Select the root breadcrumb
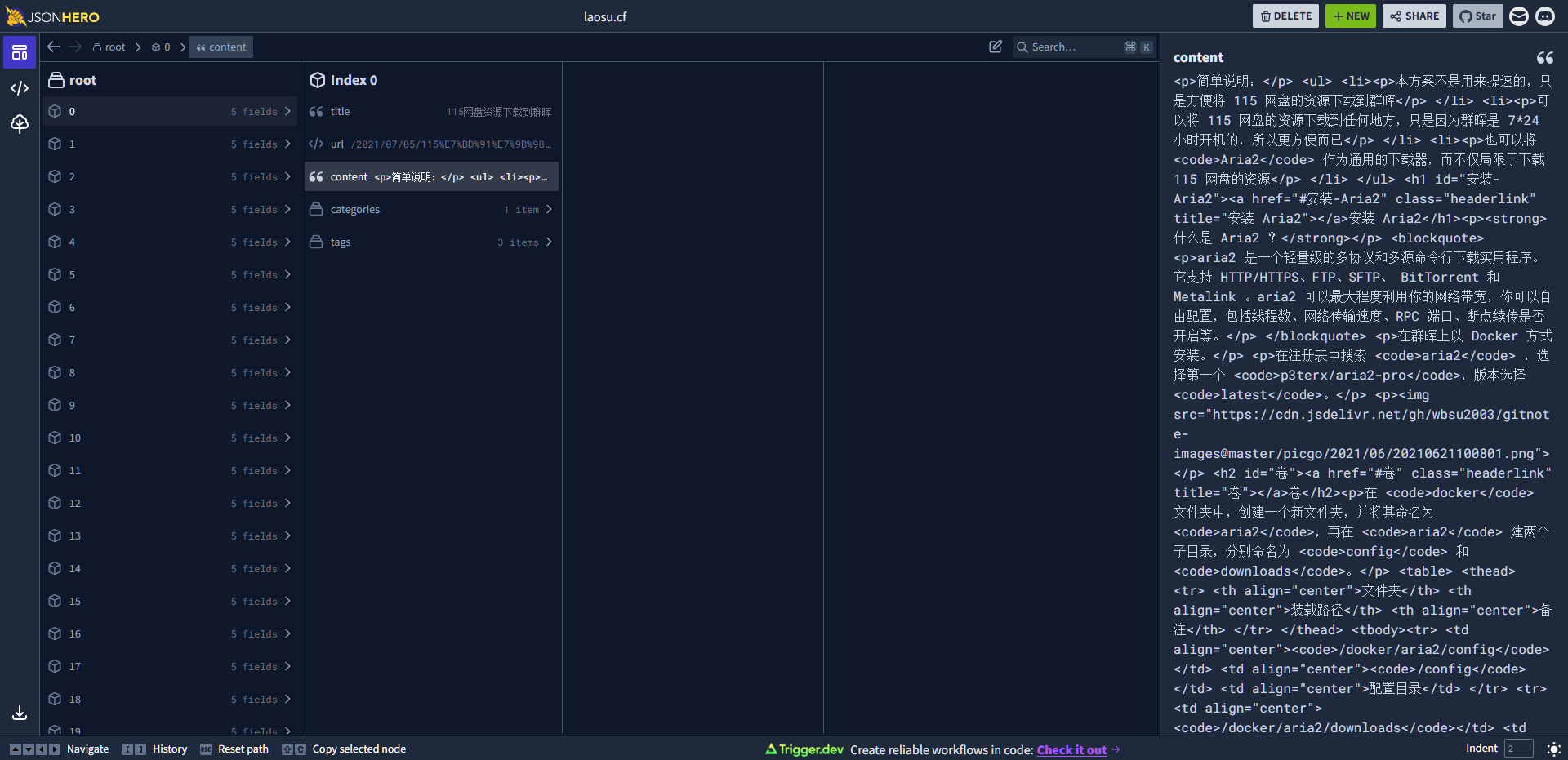1568x760 pixels. coord(109,47)
